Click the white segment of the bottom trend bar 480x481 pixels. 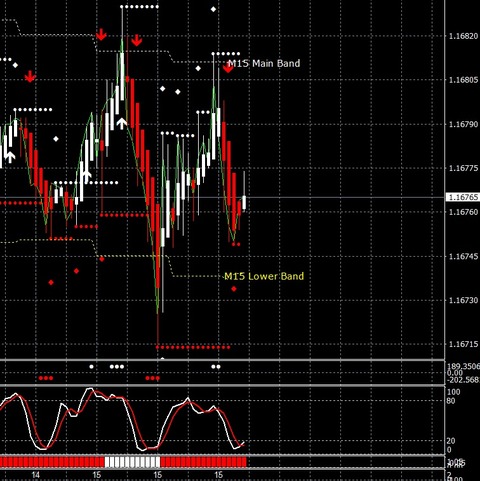coord(132,462)
